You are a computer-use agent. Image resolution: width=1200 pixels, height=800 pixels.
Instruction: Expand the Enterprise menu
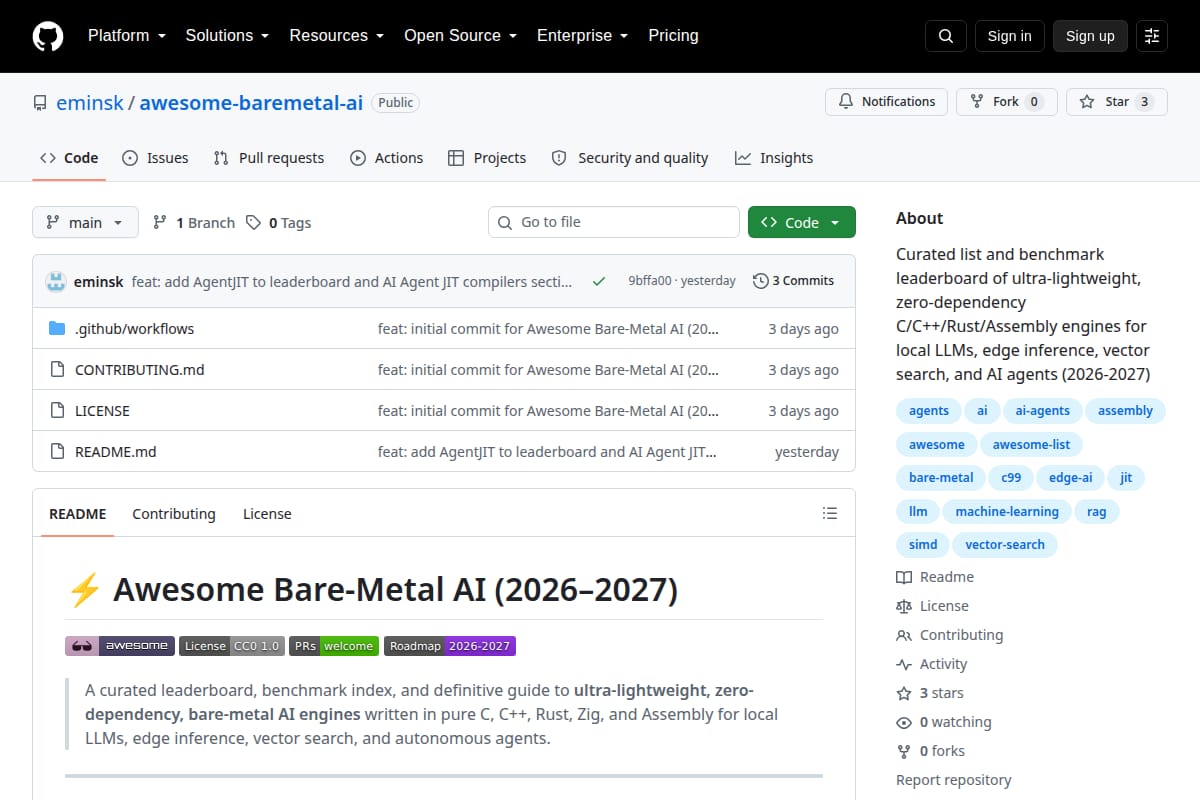coord(583,36)
